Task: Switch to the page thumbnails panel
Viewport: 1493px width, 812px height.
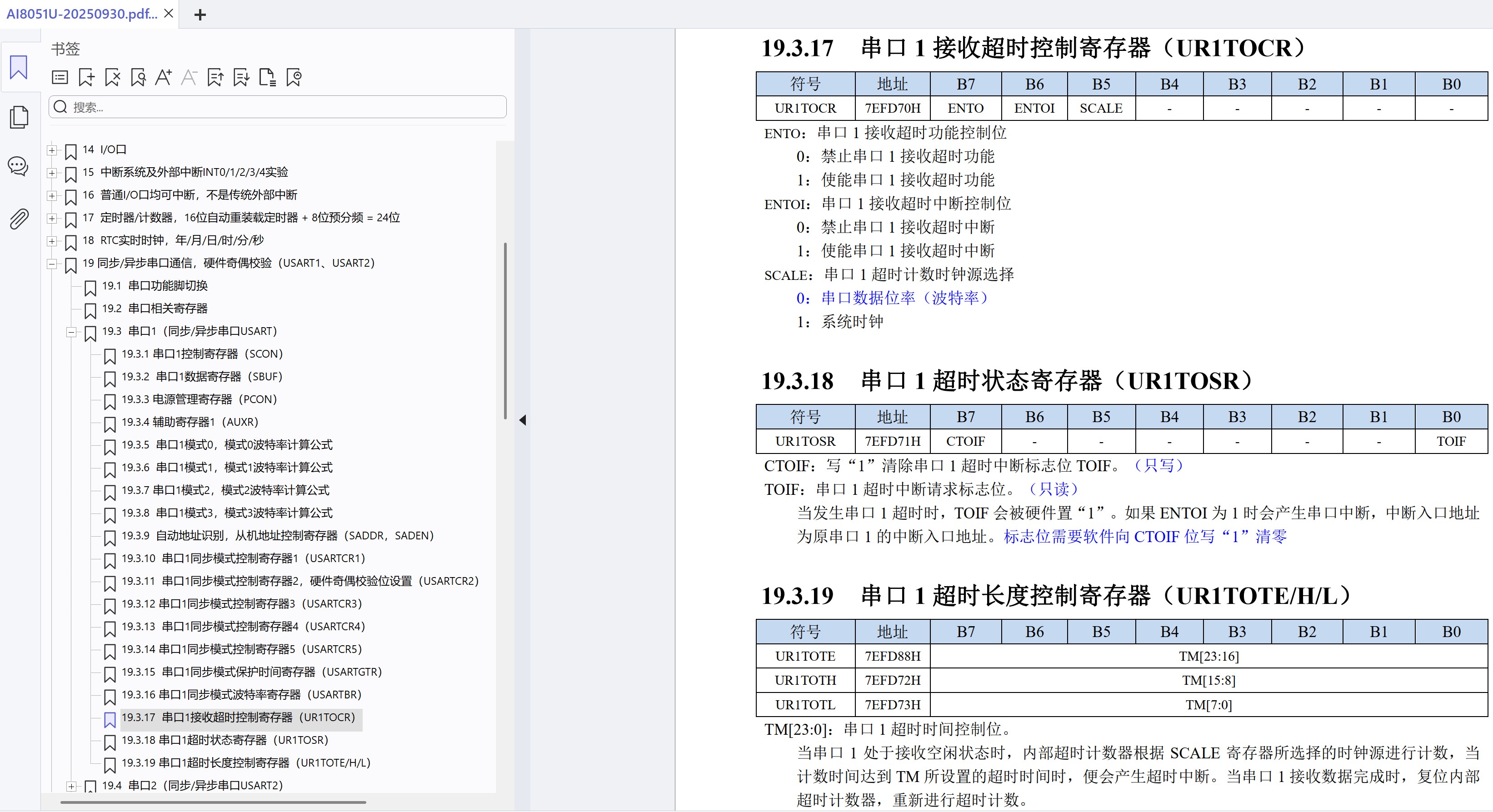Action: (x=18, y=117)
